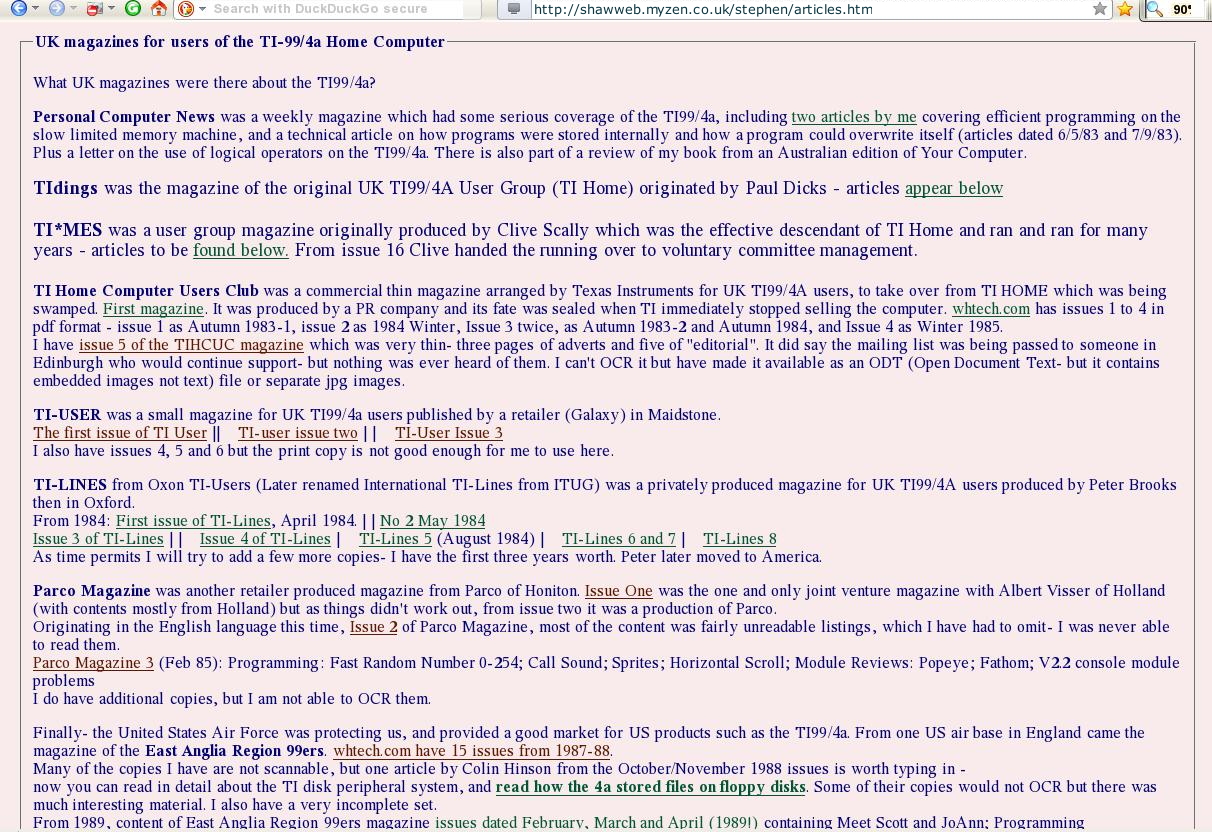The width and height of the screenshot is (1212, 832).
Task: Click the grey bookmark star in address bar
Action: coord(1100,8)
